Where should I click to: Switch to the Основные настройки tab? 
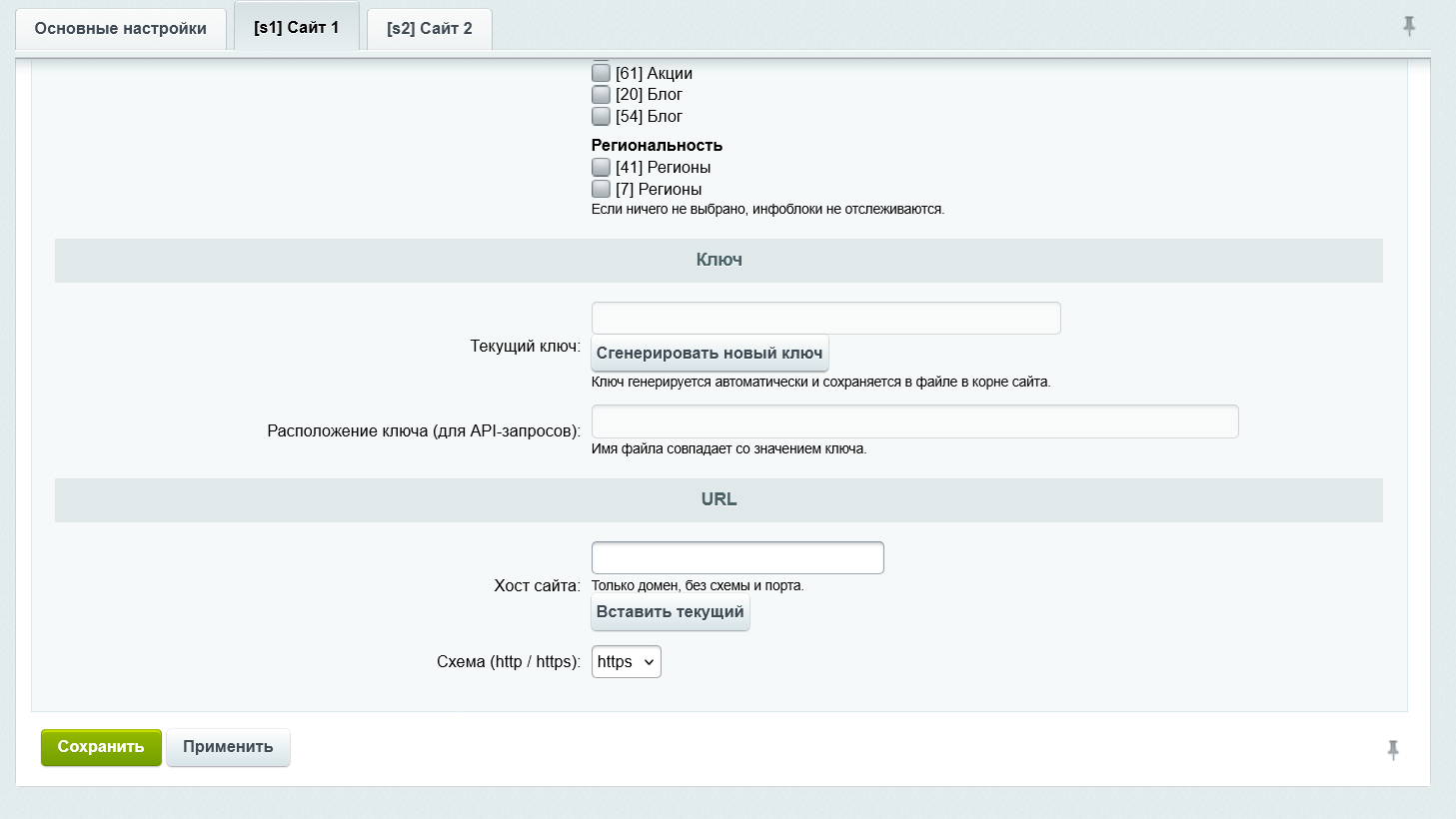tap(120, 28)
